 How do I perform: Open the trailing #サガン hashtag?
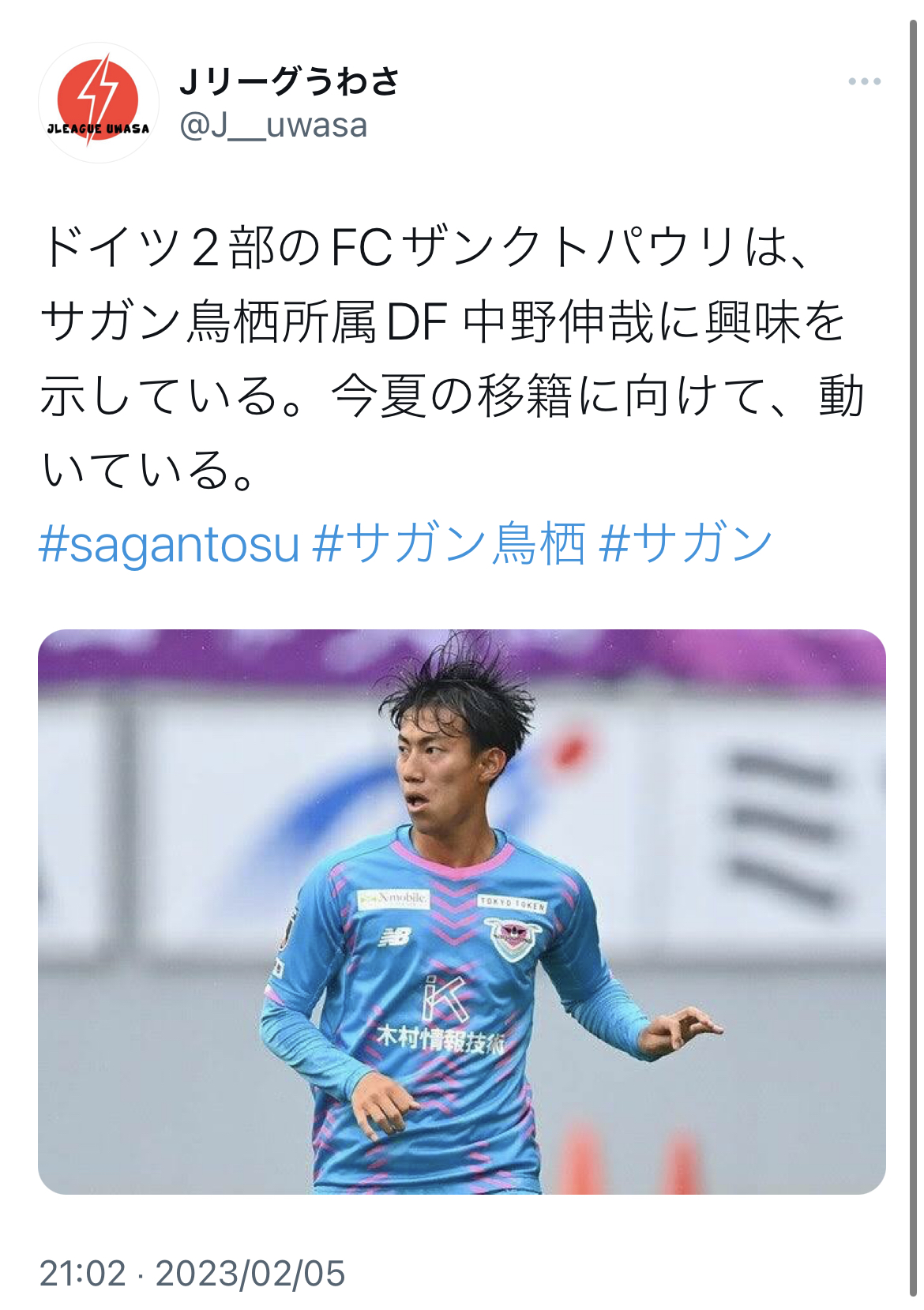pyautogui.click(x=685, y=544)
